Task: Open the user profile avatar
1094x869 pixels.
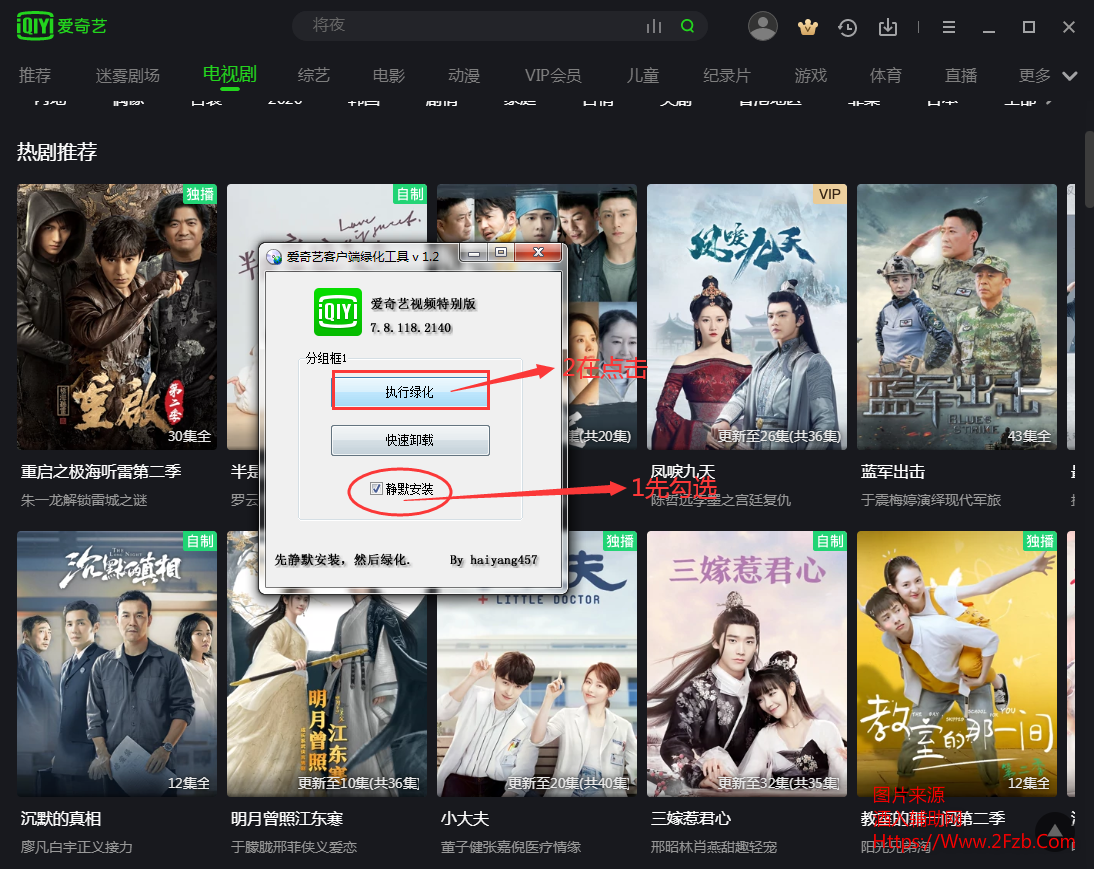Action: (763, 27)
